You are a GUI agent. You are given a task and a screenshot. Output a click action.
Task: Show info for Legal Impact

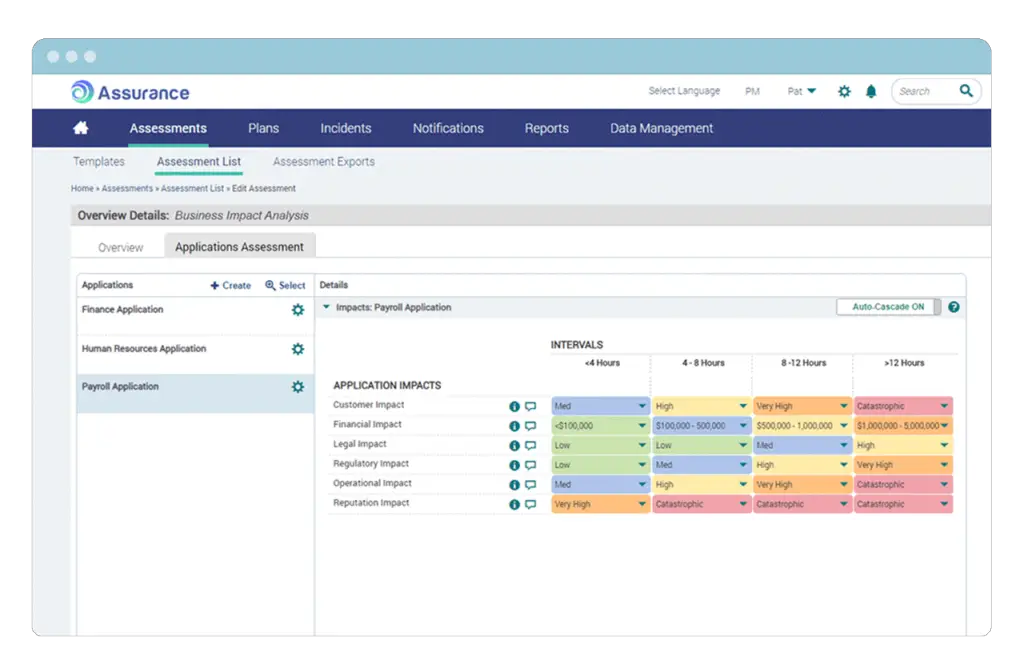515,446
